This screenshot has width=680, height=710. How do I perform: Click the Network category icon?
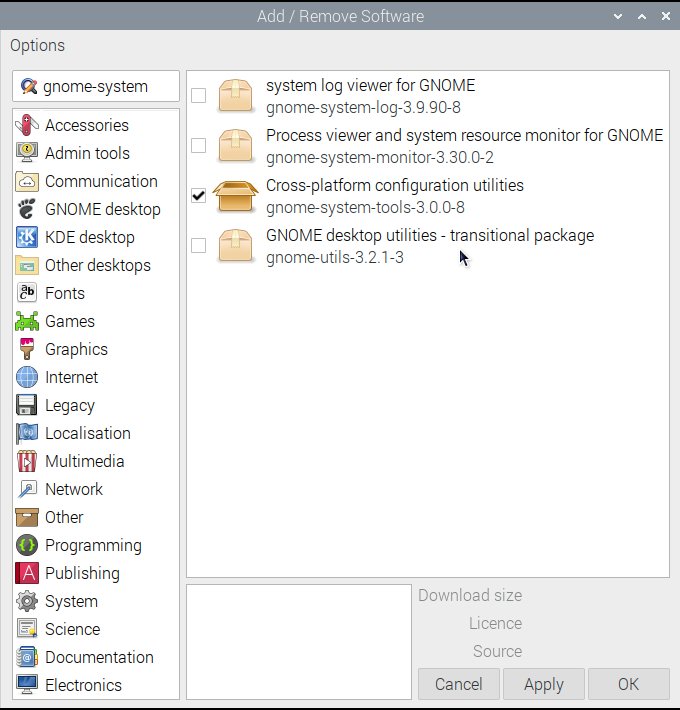click(27, 489)
